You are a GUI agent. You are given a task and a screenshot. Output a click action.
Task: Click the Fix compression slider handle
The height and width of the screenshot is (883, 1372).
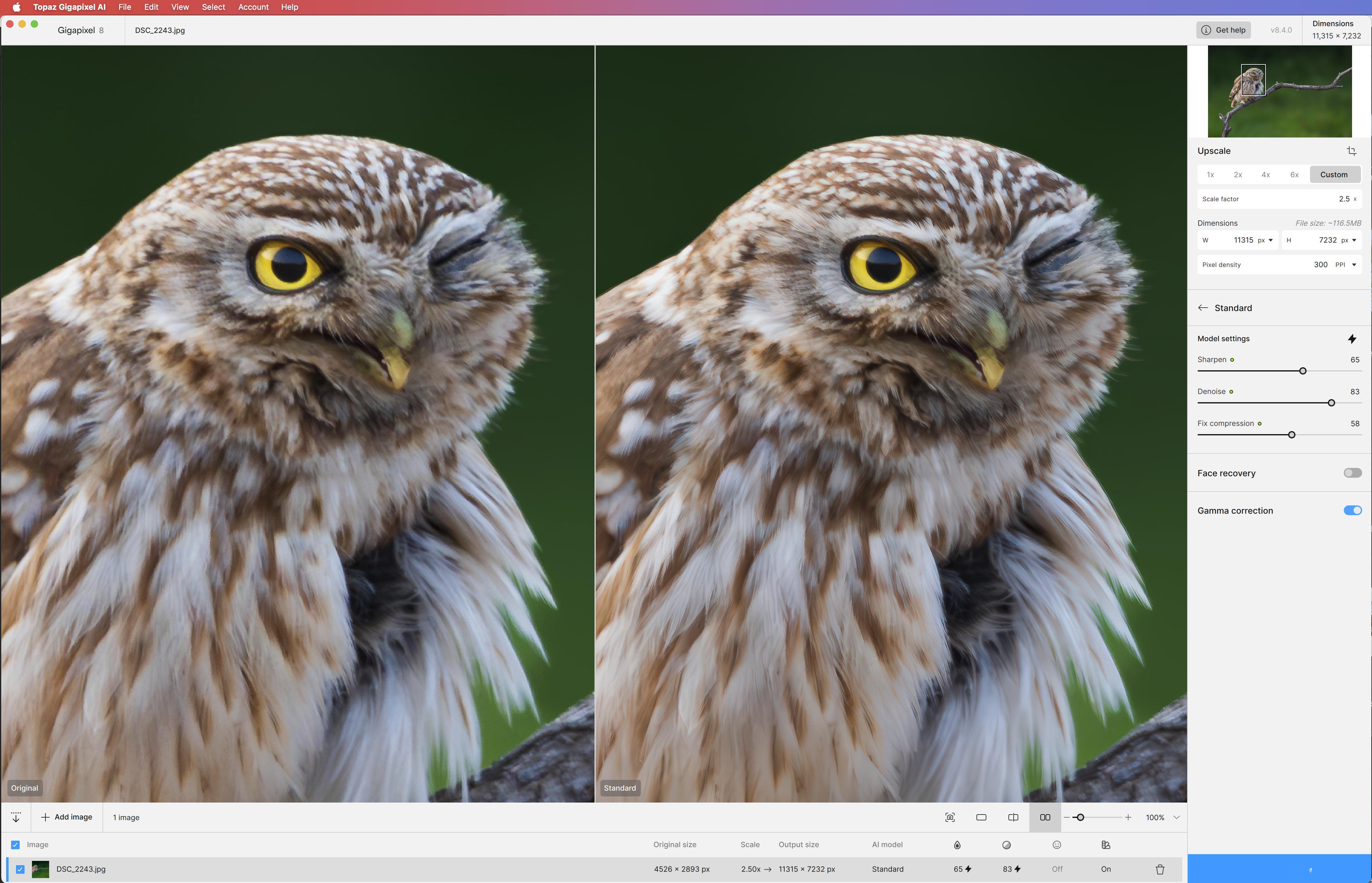coord(1292,435)
